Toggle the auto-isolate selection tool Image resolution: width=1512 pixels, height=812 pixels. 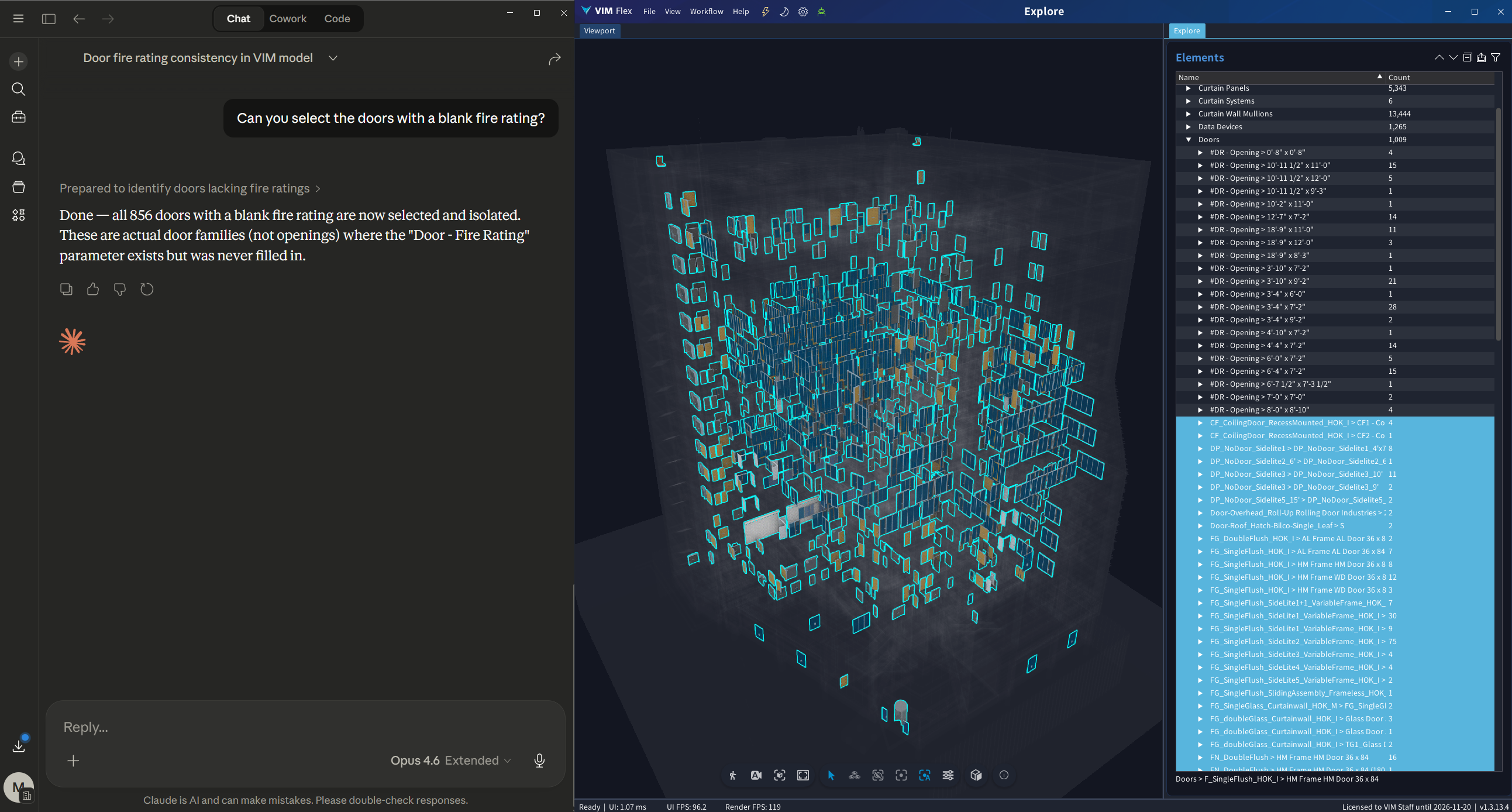pos(925,776)
